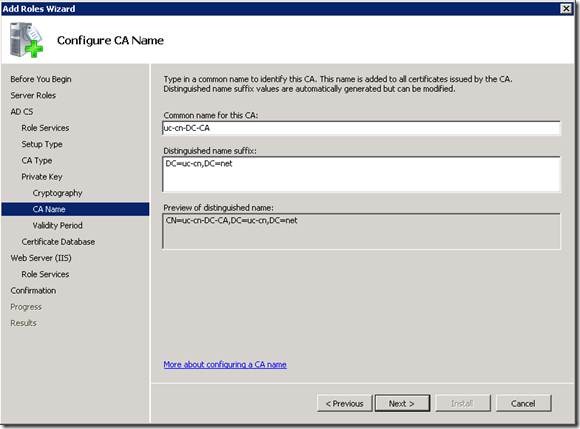Open Role Services under Web Server (IIS)

[x=45, y=274]
